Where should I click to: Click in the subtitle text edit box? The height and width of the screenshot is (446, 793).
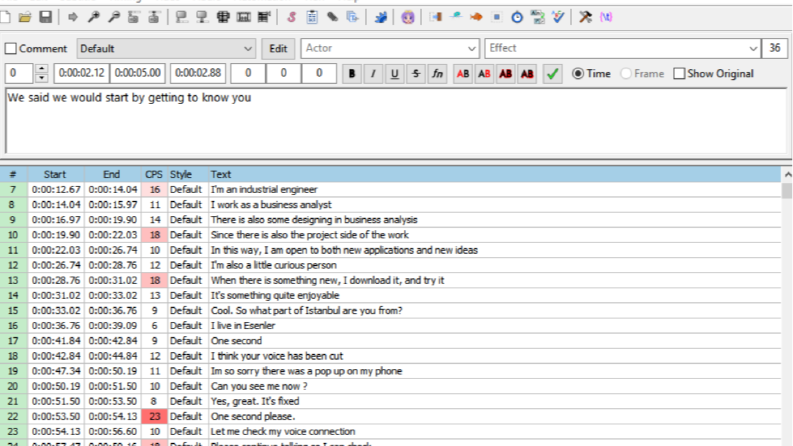point(396,120)
